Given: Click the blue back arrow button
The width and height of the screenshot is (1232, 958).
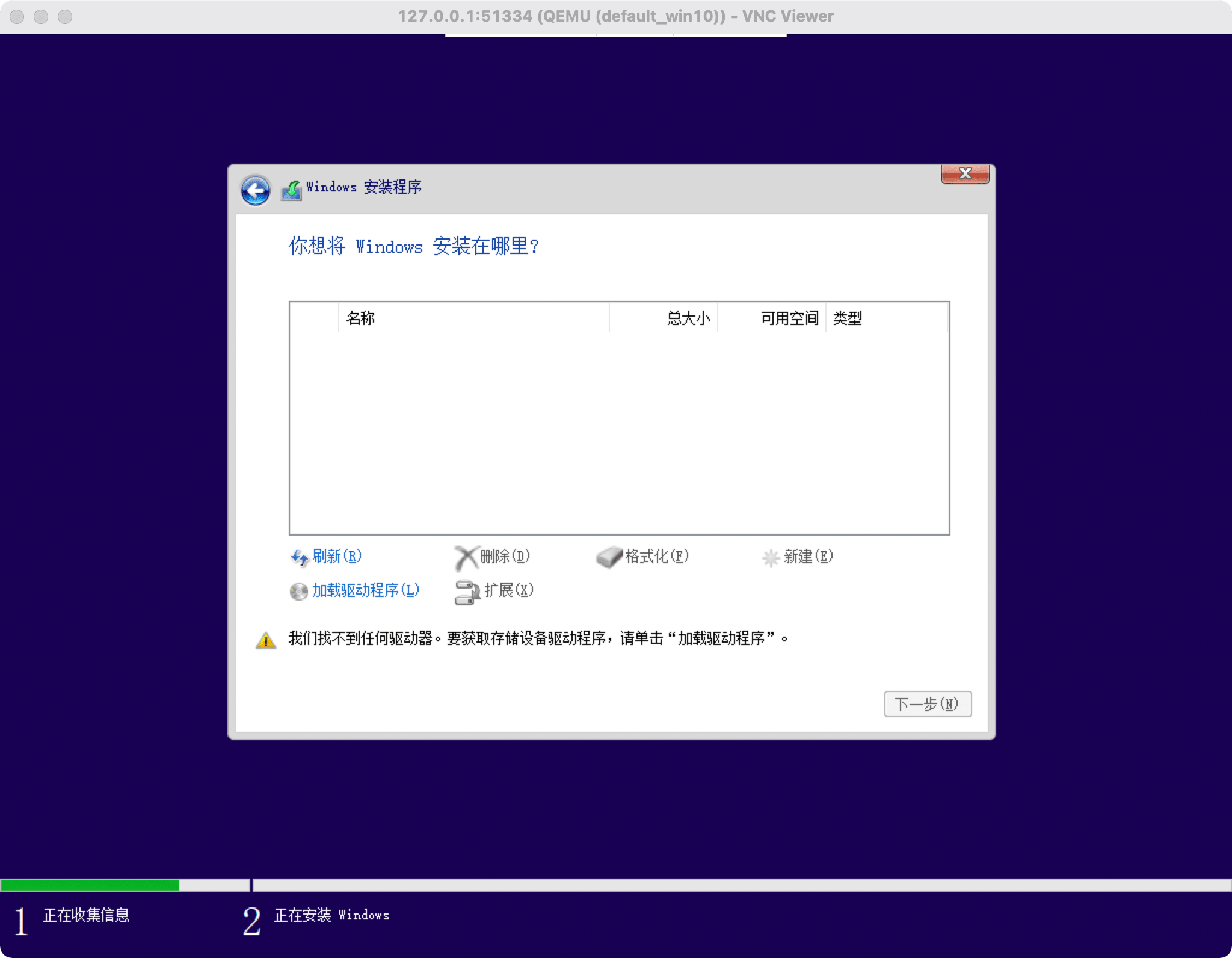Looking at the screenshot, I should 256,191.
